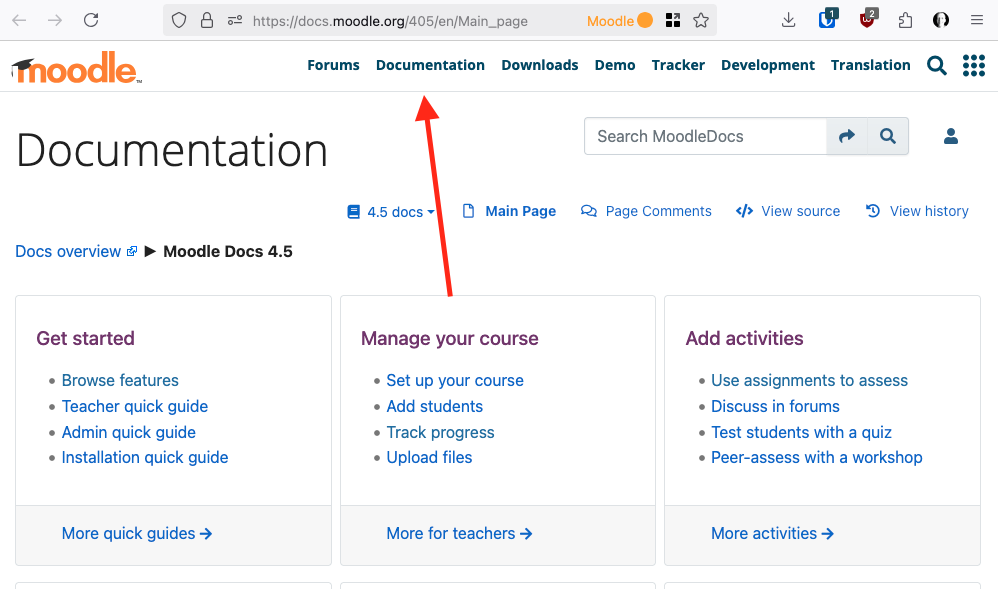Open the extensions puzzle icon
The width and height of the screenshot is (998, 589).
(x=905, y=20)
